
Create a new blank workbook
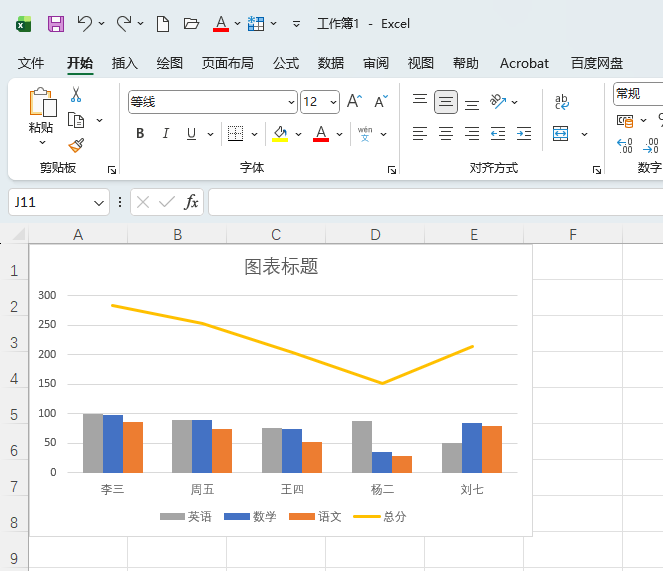coord(163,24)
